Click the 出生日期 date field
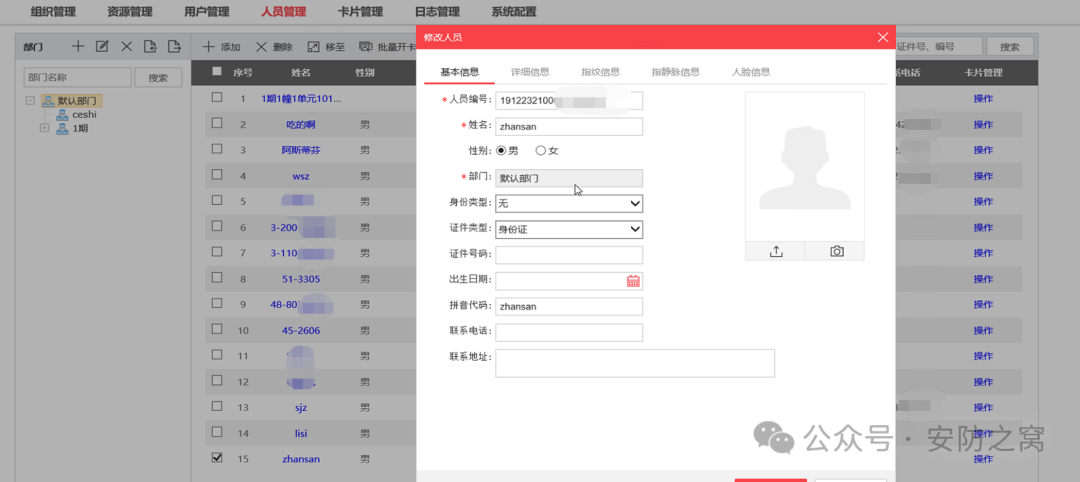The height and width of the screenshot is (482, 1080). [569, 281]
